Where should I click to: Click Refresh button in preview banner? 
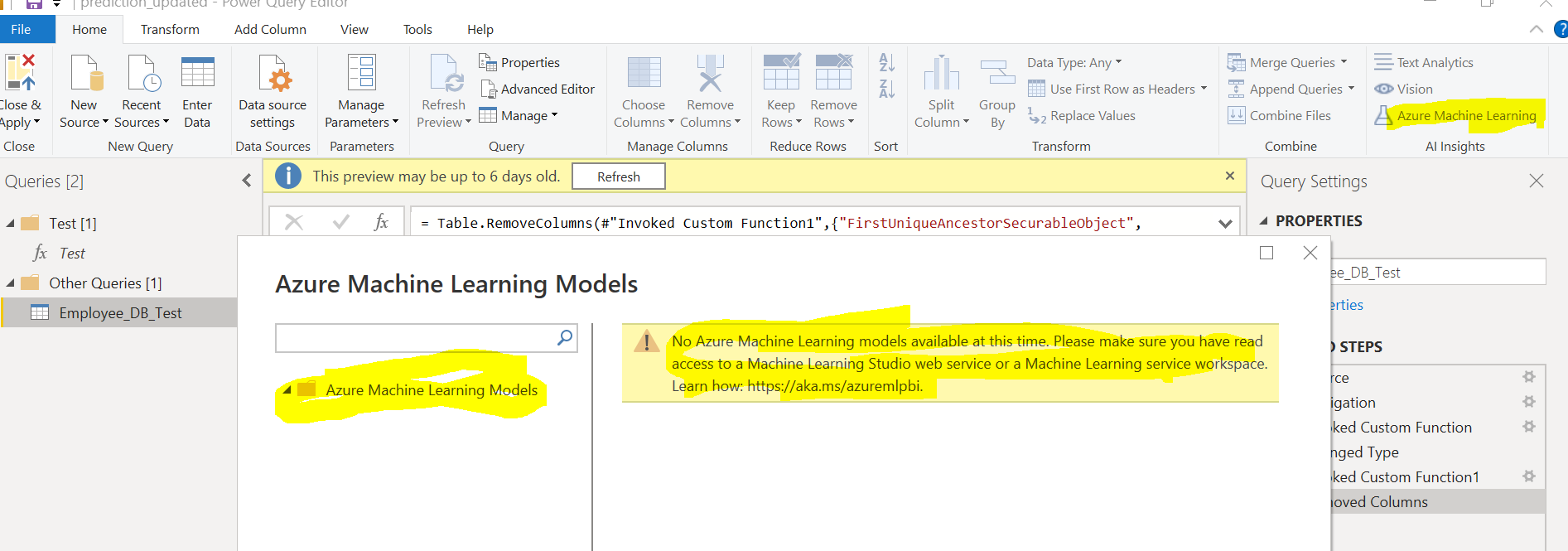[619, 176]
